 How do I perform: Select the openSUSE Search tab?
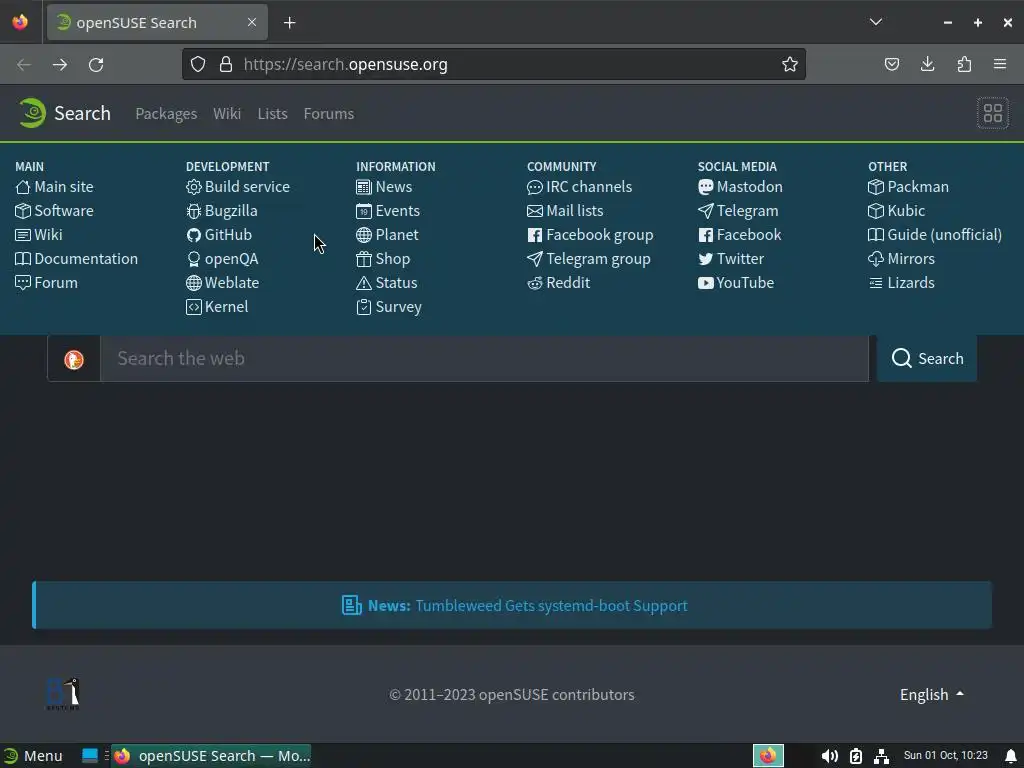pos(157,22)
